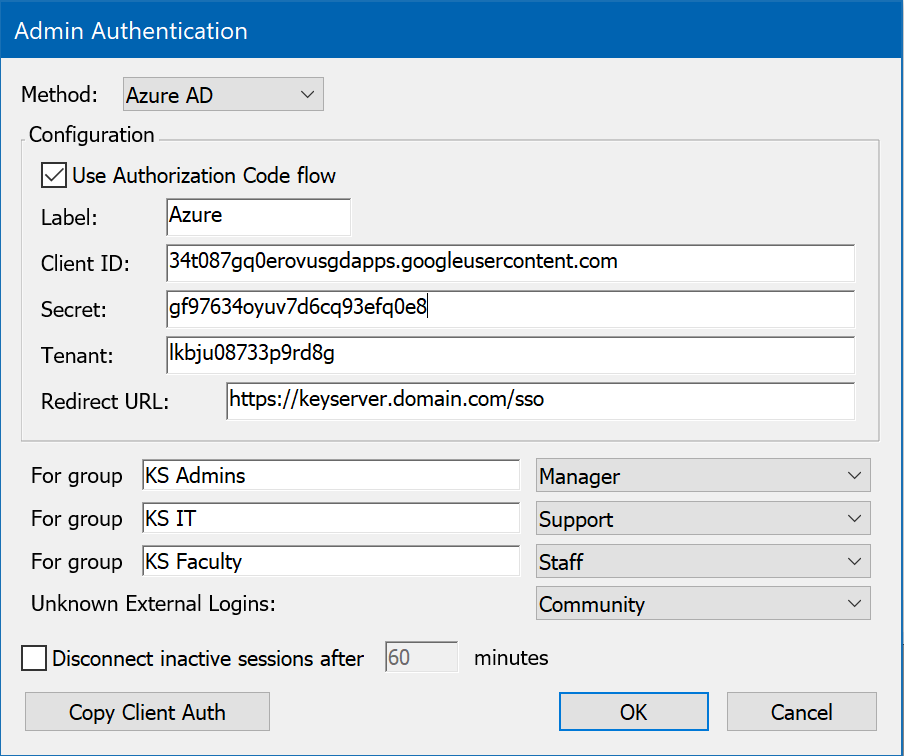Click the Unknown External Logins label

click(153, 604)
